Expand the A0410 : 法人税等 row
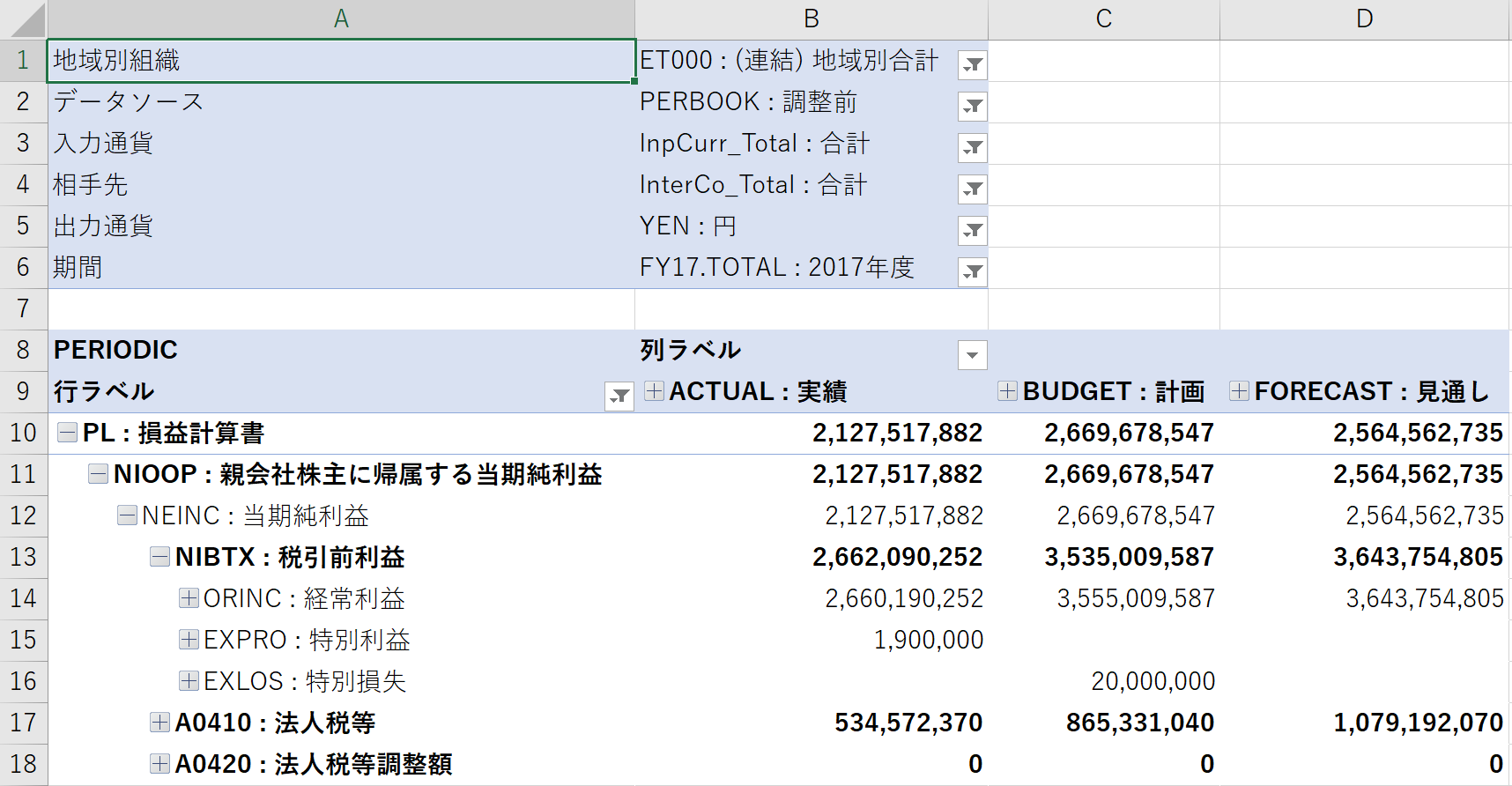The width and height of the screenshot is (1512, 786). [x=159, y=722]
